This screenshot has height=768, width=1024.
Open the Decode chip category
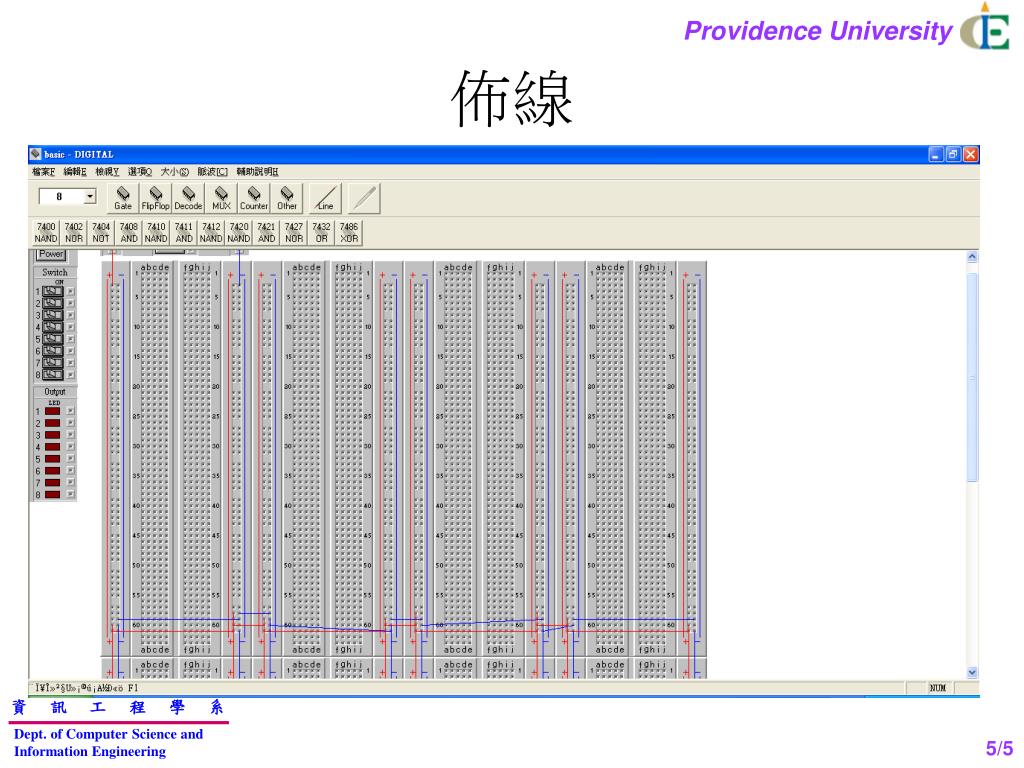[188, 198]
